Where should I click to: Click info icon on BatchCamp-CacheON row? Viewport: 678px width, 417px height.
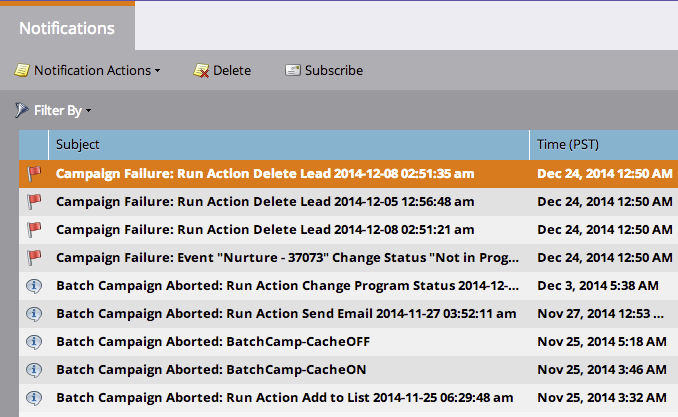pos(34,369)
